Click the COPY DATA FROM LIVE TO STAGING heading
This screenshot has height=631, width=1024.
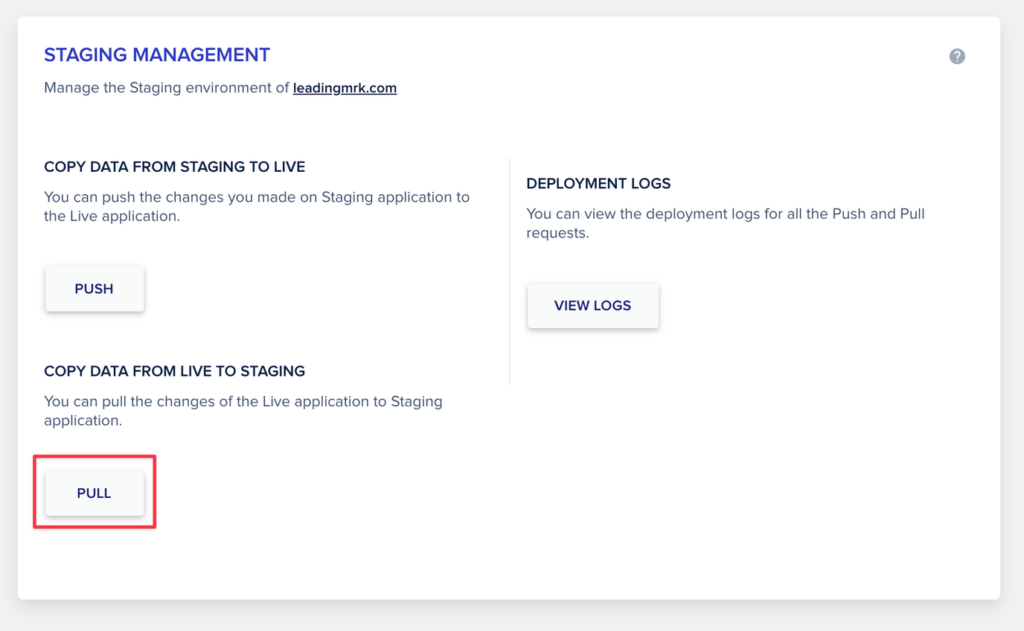[x=174, y=371]
